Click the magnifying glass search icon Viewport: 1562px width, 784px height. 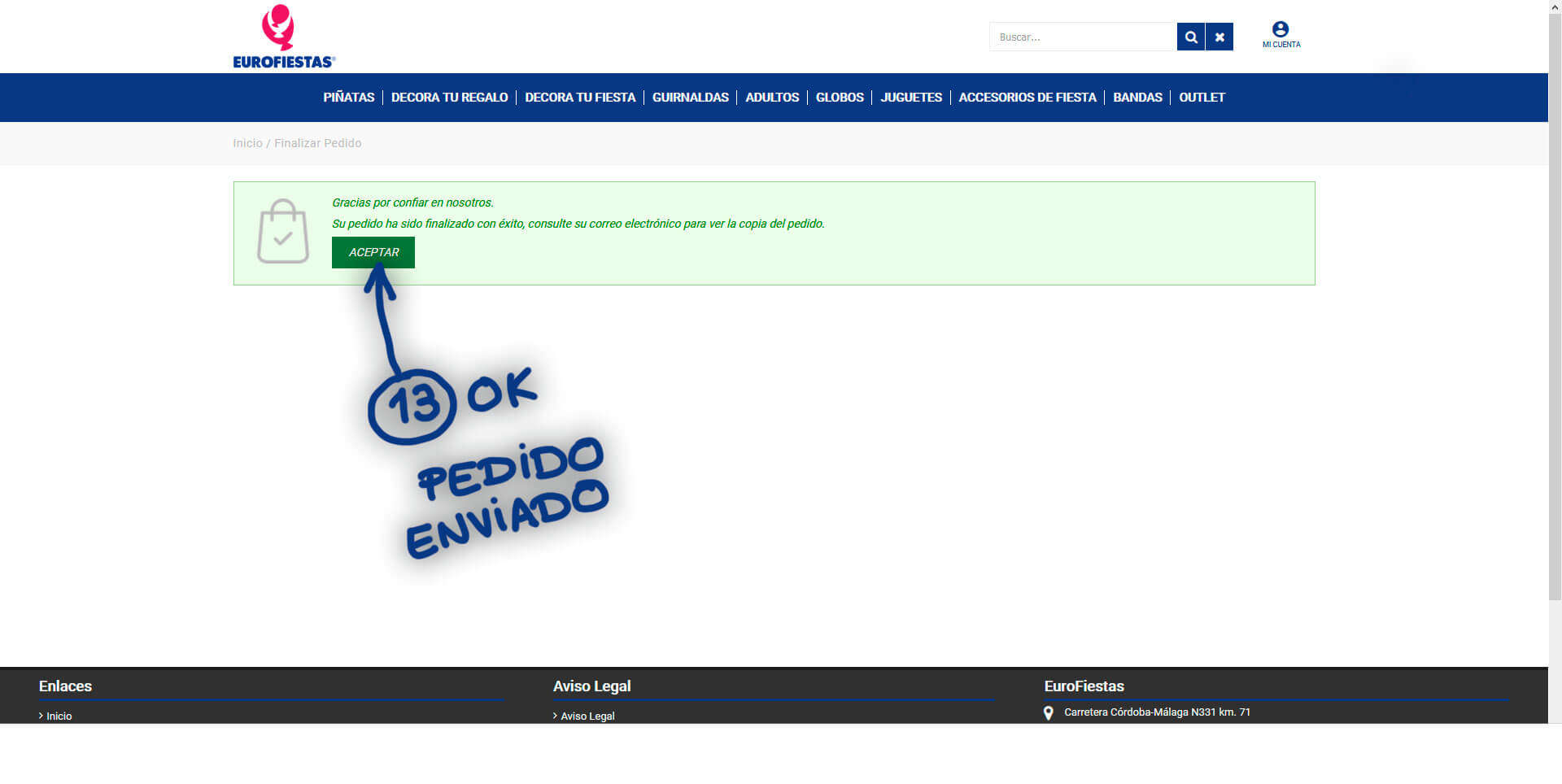(x=1190, y=37)
